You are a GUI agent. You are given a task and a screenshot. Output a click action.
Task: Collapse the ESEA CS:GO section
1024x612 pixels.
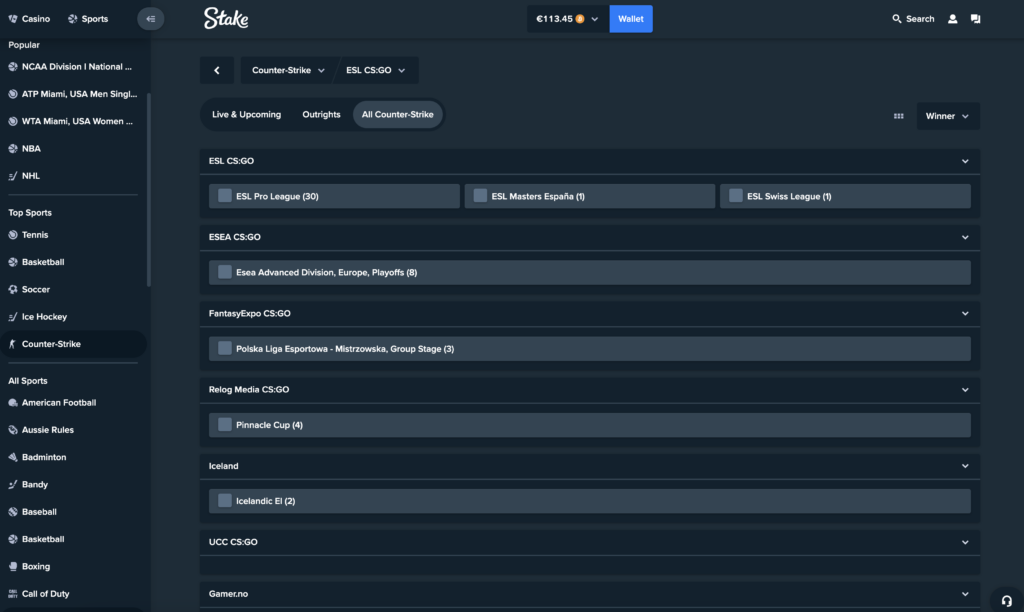click(x=965, y=237)
